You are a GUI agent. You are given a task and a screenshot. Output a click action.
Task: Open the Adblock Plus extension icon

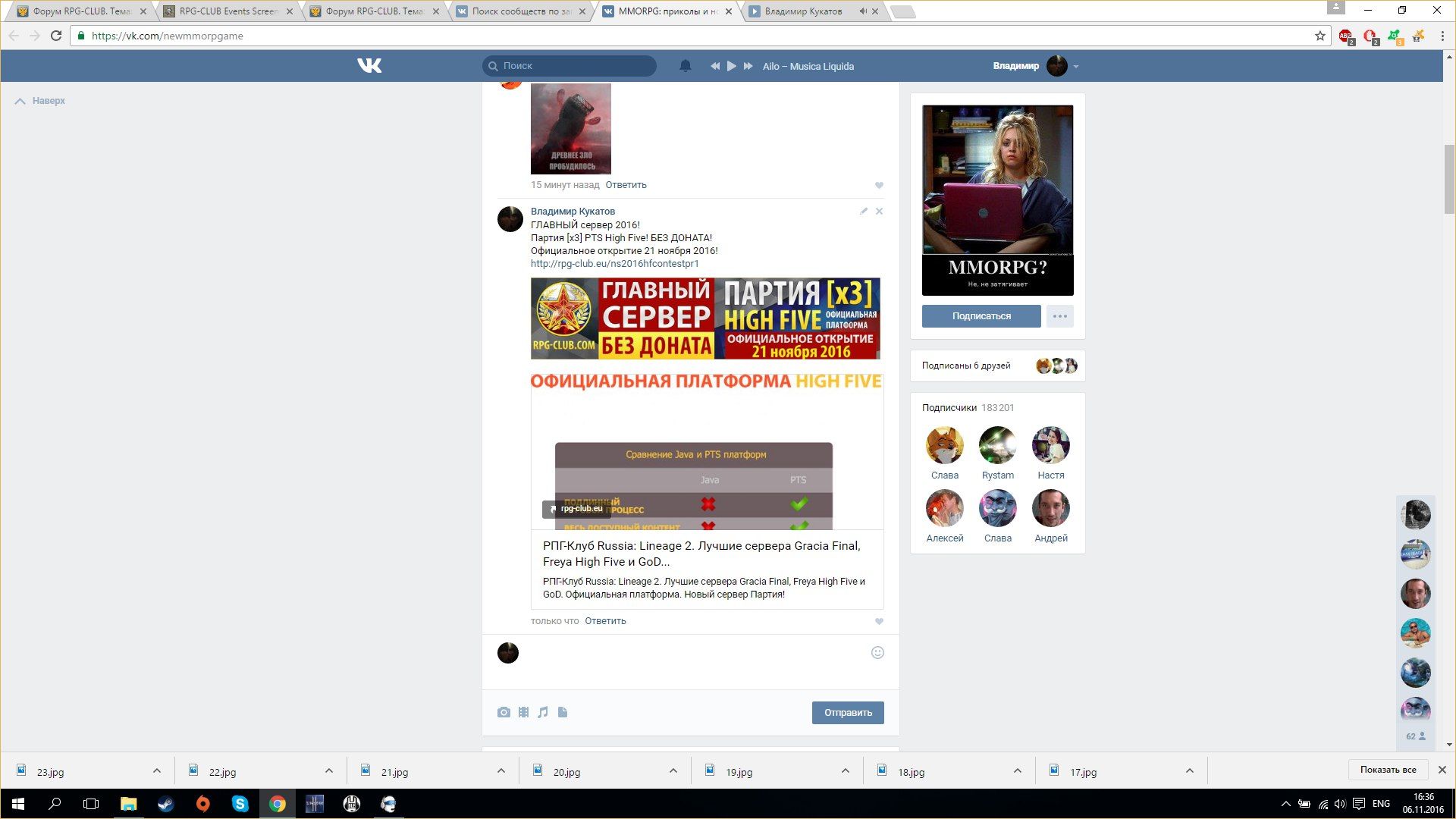[1346, 36]
